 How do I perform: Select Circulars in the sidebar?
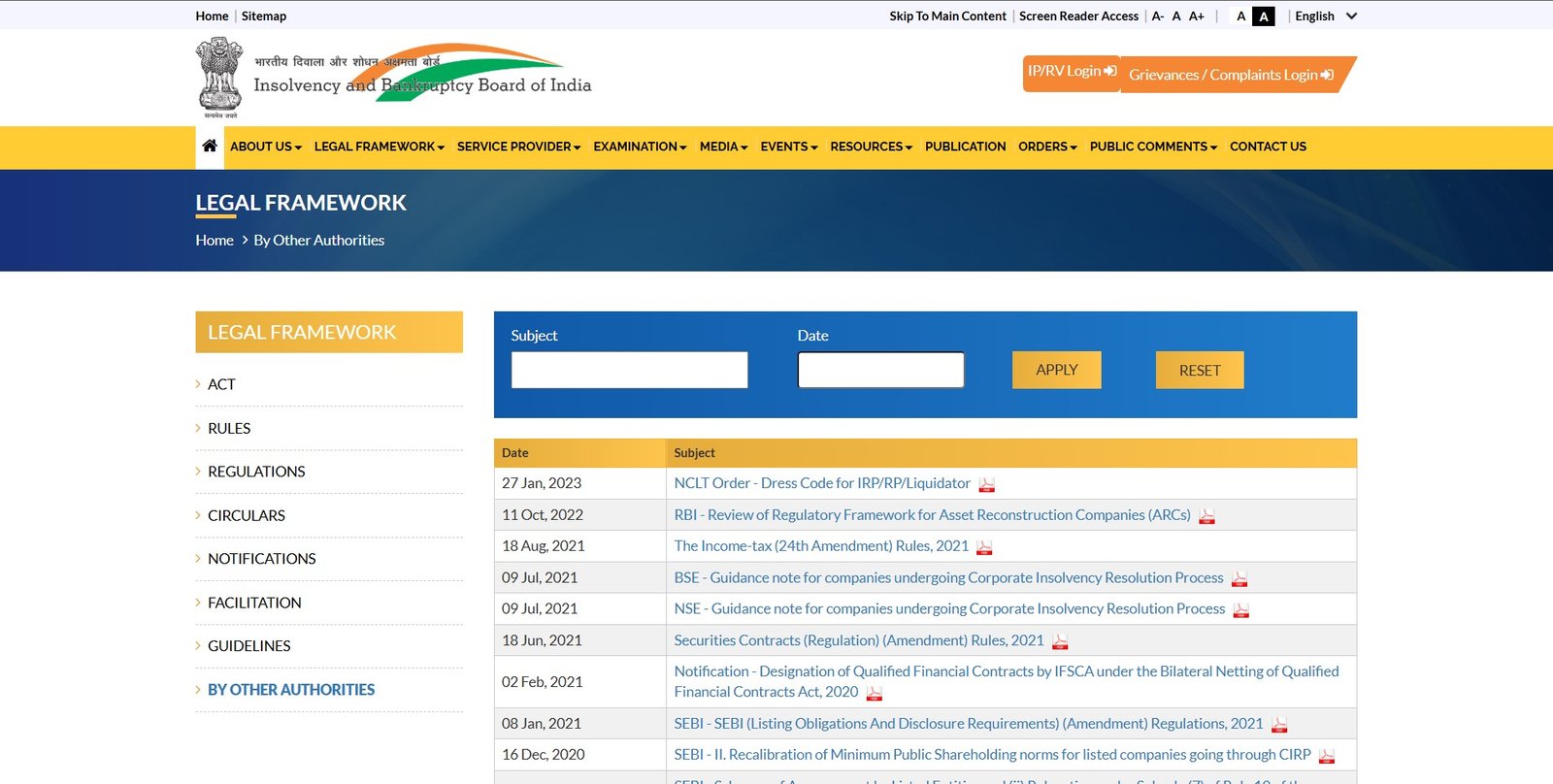(247, 515)
